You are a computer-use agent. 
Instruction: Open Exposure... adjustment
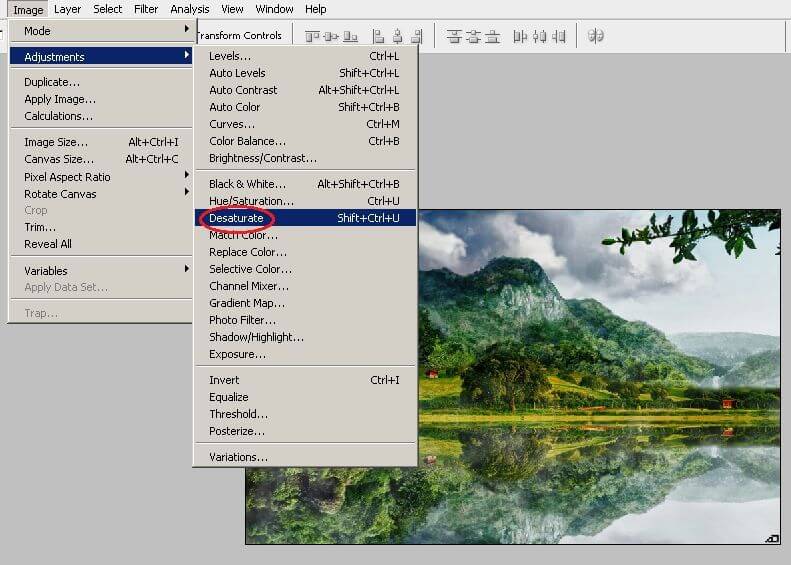pyautogui.click(x=306, y=354)
